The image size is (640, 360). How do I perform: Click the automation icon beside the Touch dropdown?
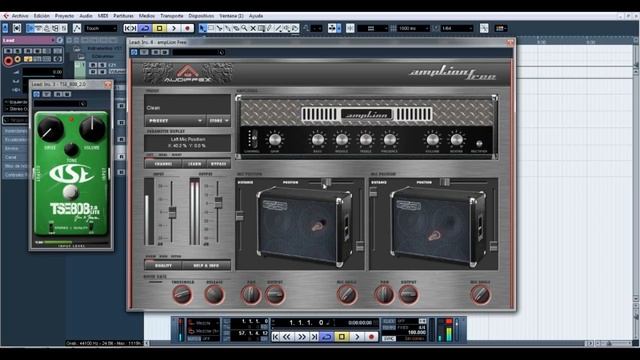[x=77, y=28]
